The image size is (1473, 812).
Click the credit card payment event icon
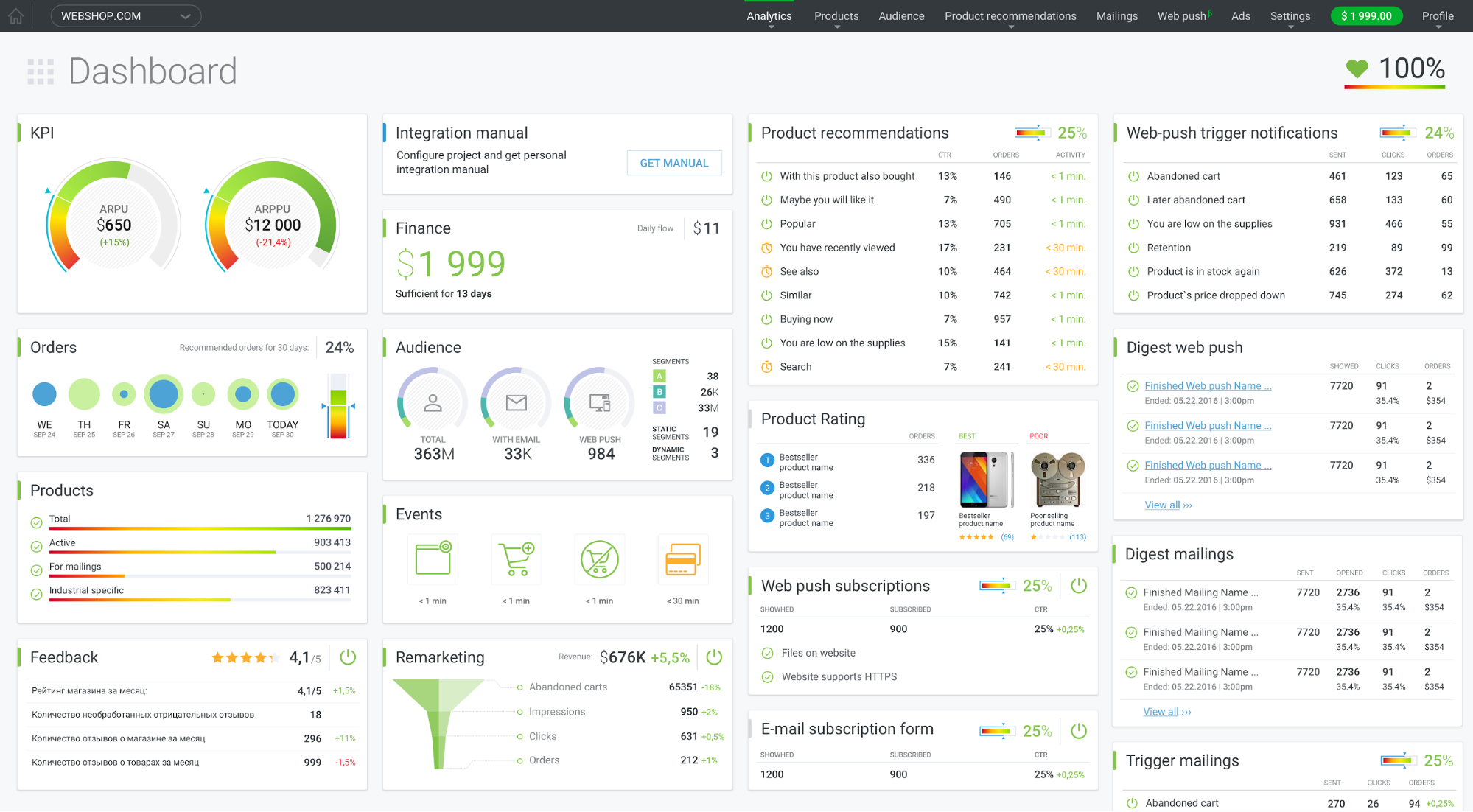point(682,559)
